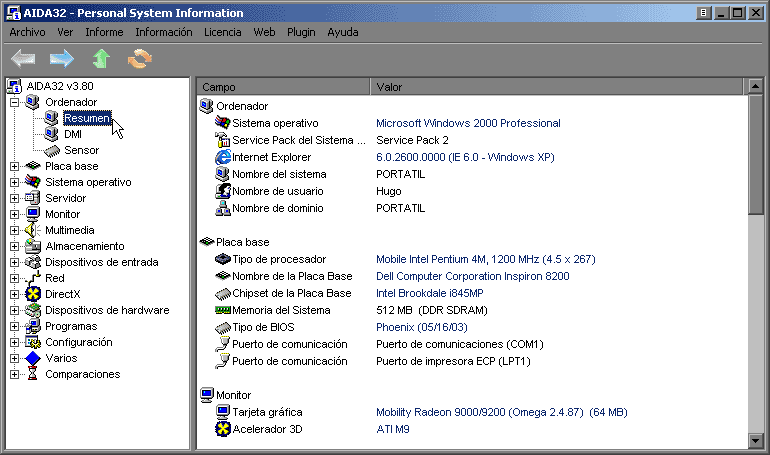Click the Red network icon

point(33,278)
